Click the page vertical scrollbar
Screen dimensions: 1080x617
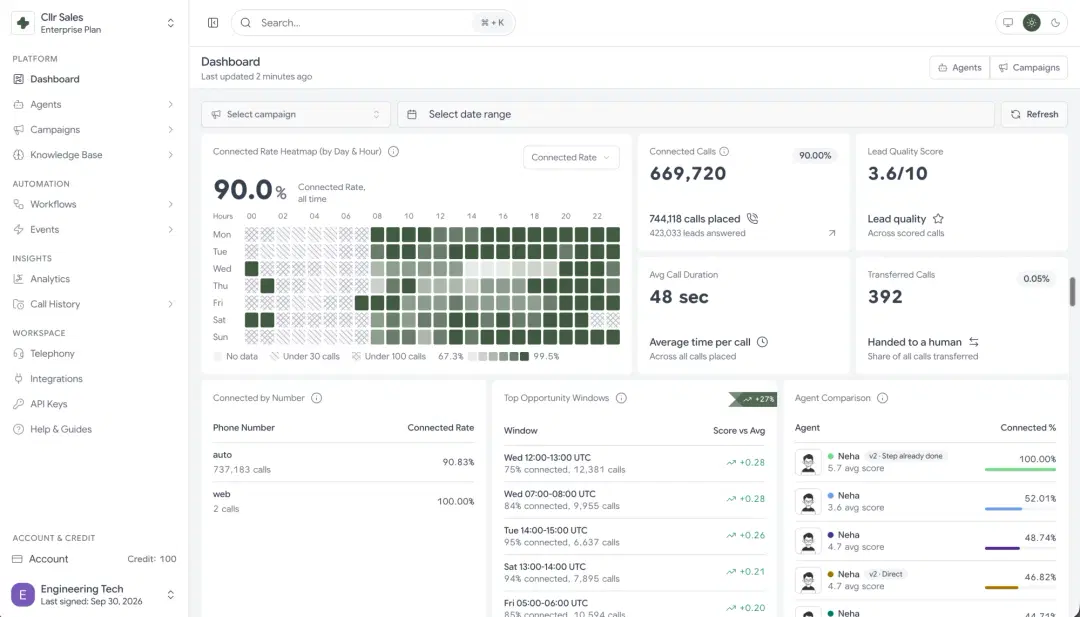coord(1072,292)
